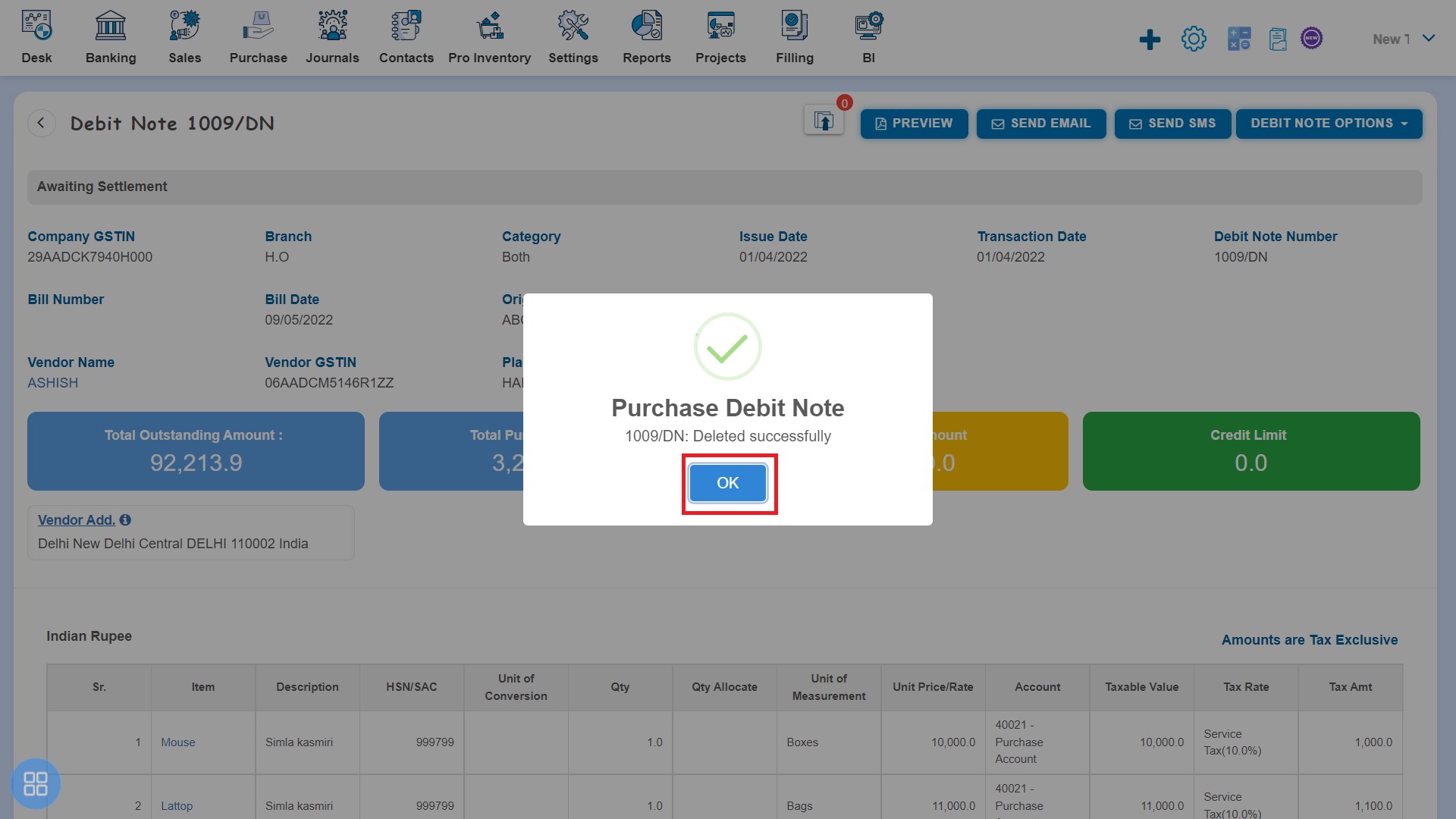This screenshot has width=1456, height=819.
Task: Open the Purchase menu tab
Action: pos(258,37)
